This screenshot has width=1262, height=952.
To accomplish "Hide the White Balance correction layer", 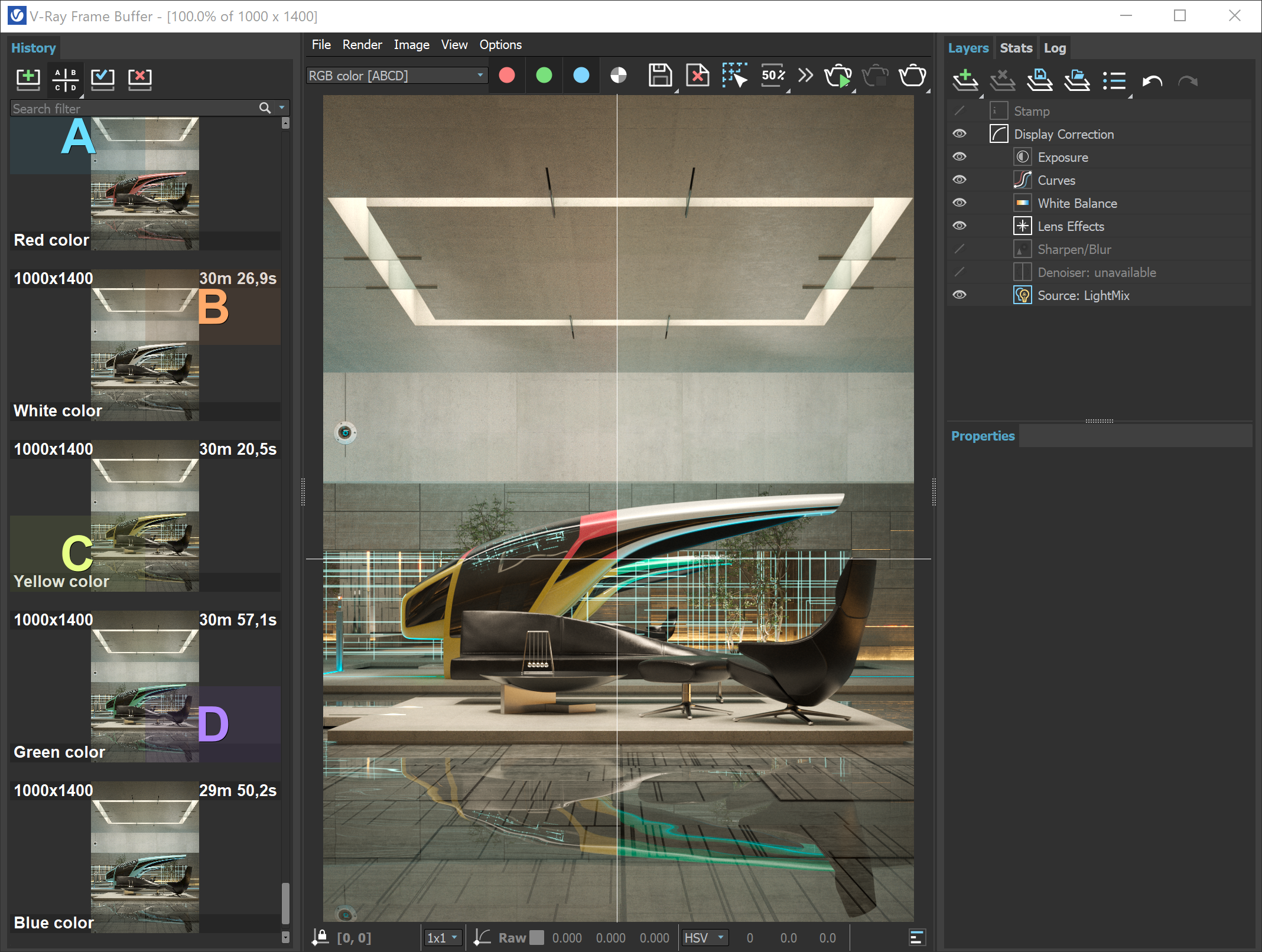I will 959,203.
